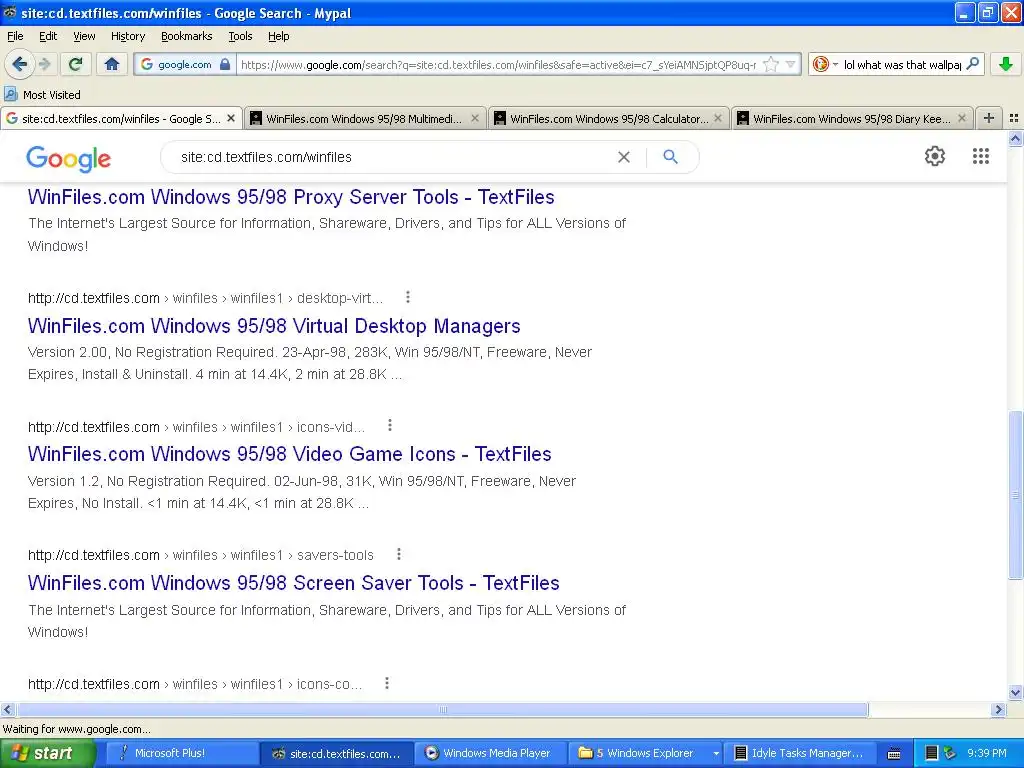Open Video Game Icons result
Viewport: 1024px width, 768px height.
click(x=290, y=454)
